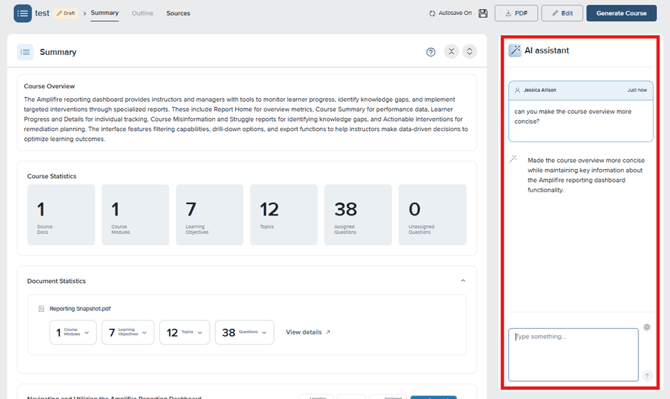Click the save disk icon
Viewport: 670px width, 399px height.
(483, 13)
